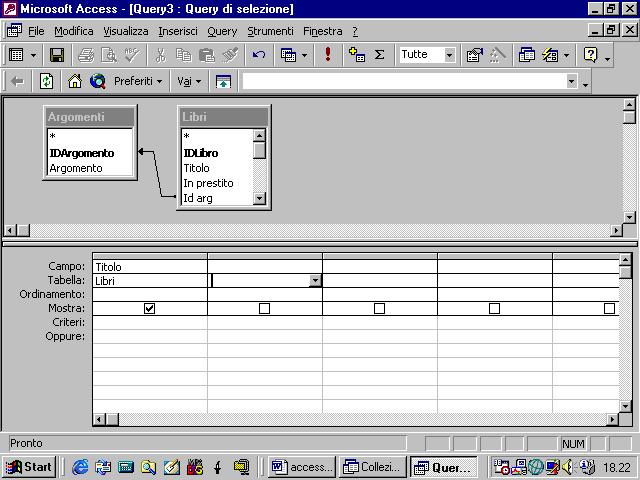Image resolution: width=640 pixels, height=480 pixels.
Task: Check Mostra checkbox in the fourth column
Action: pos(494,309)
